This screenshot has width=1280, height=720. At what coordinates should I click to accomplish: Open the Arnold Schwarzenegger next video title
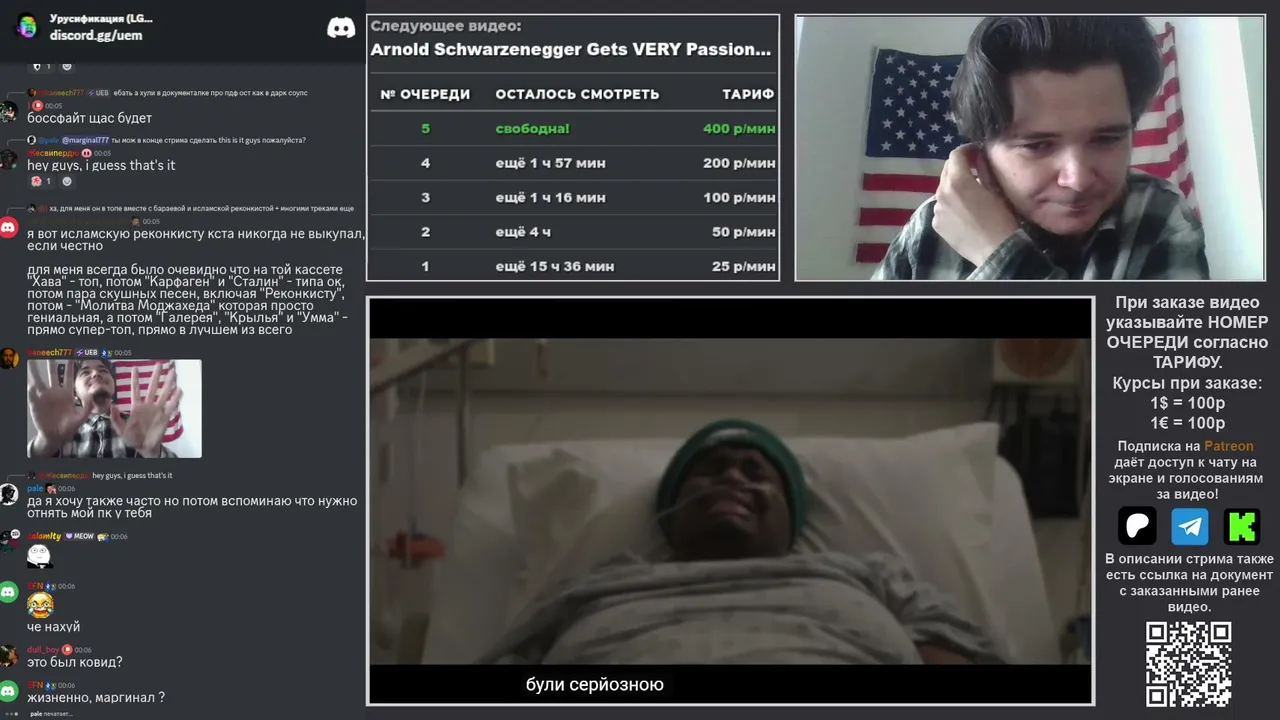(x=571, y=49)
